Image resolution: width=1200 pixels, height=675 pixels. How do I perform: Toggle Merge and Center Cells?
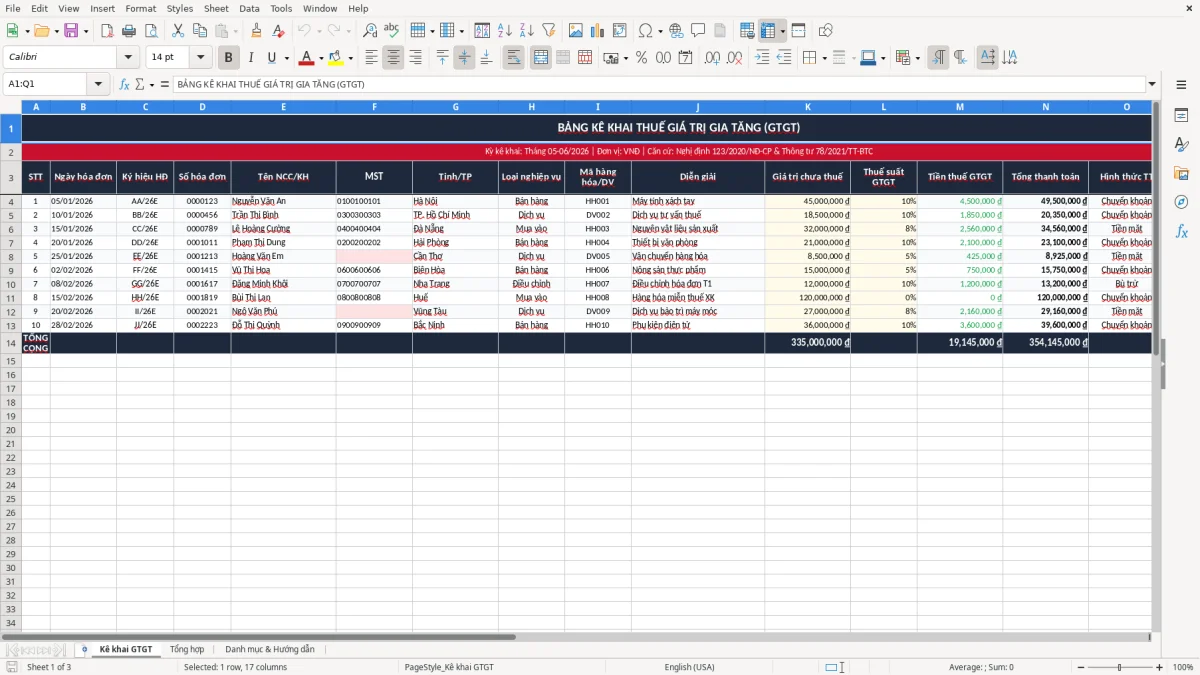pyautogui.click(x=541, y=58)
